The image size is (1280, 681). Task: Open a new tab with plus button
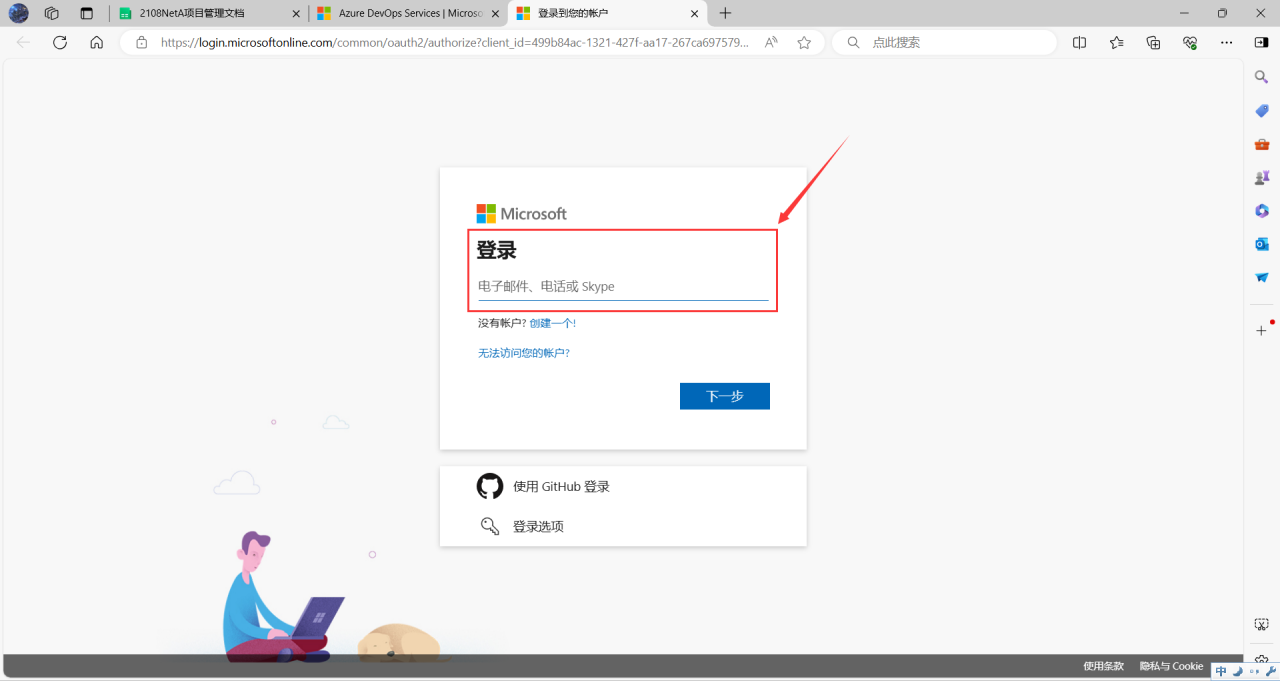[x=726, y=13]
